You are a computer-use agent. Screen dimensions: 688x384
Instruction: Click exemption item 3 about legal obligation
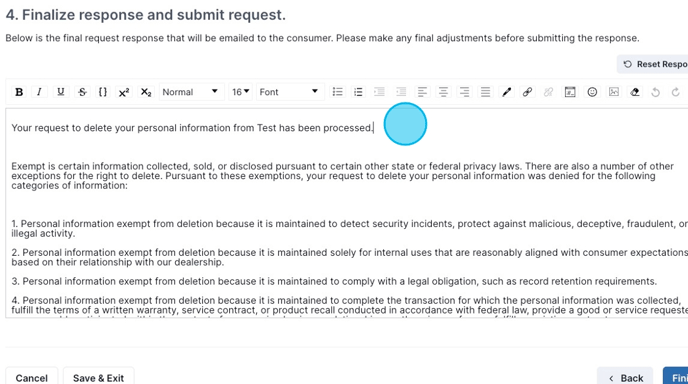(334, 281)
